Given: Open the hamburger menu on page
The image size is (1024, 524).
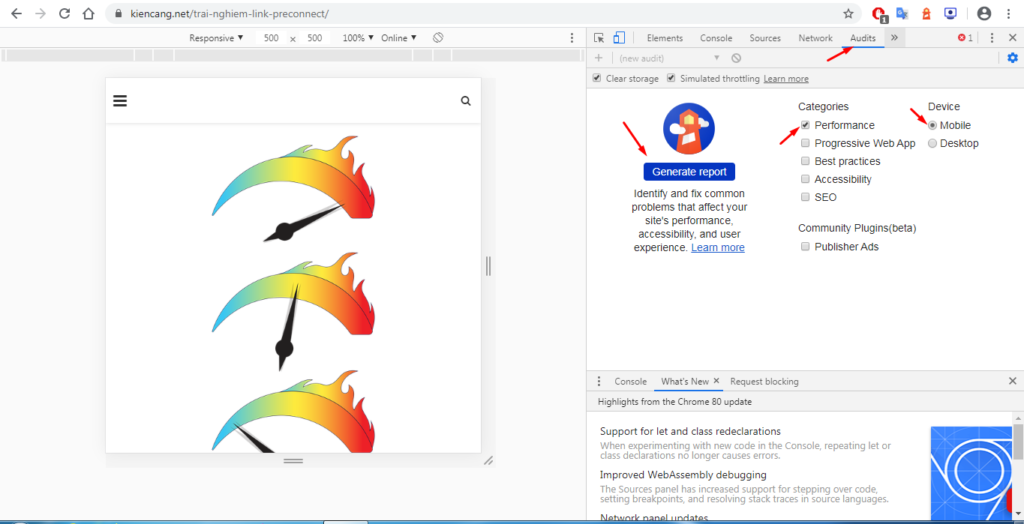Looking at the screenshot, I should click(120, 101).
